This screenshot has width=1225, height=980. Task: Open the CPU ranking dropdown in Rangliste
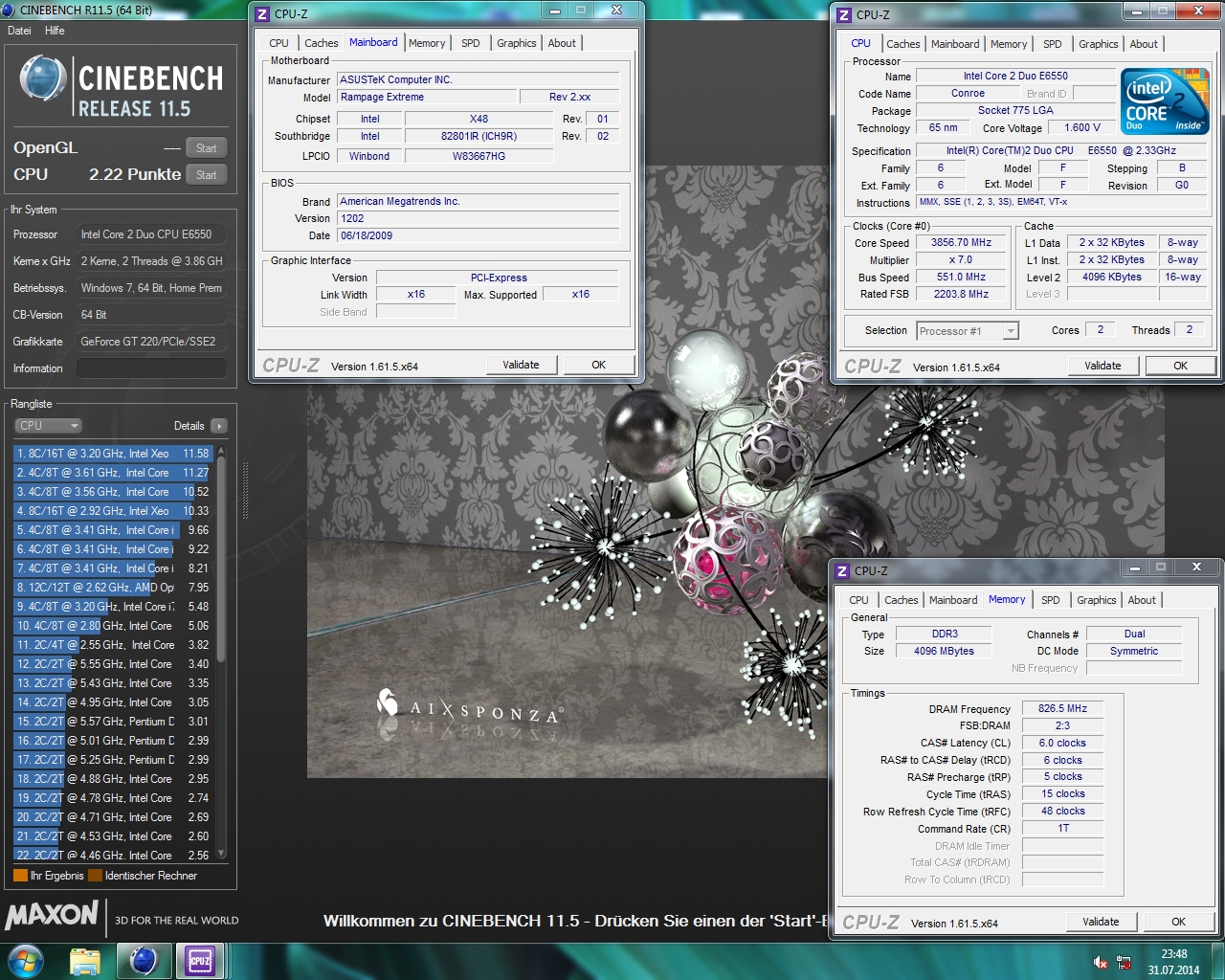coord(48,426)
